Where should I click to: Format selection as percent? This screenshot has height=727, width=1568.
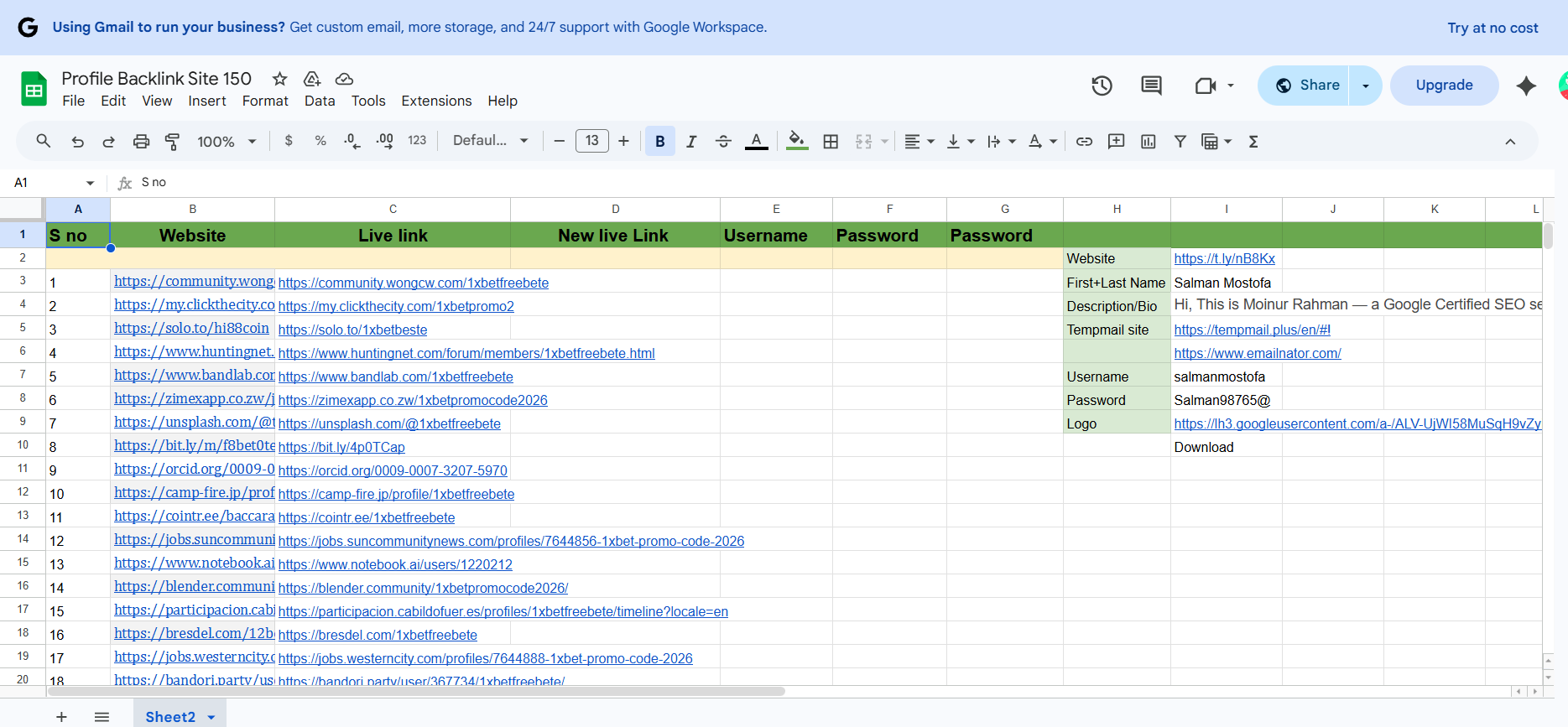pyautogui.click(x=320, y=141)
